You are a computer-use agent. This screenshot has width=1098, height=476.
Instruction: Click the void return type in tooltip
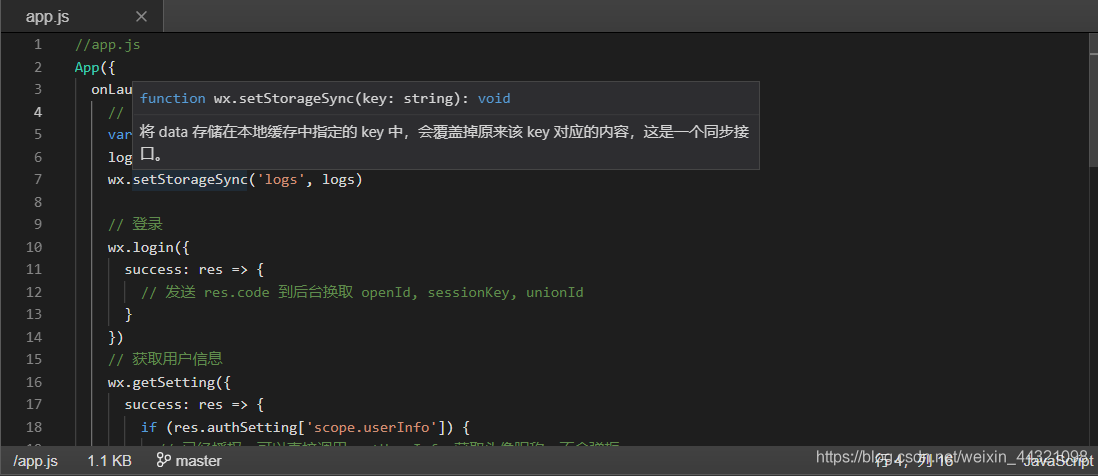[x=494, y=98]
